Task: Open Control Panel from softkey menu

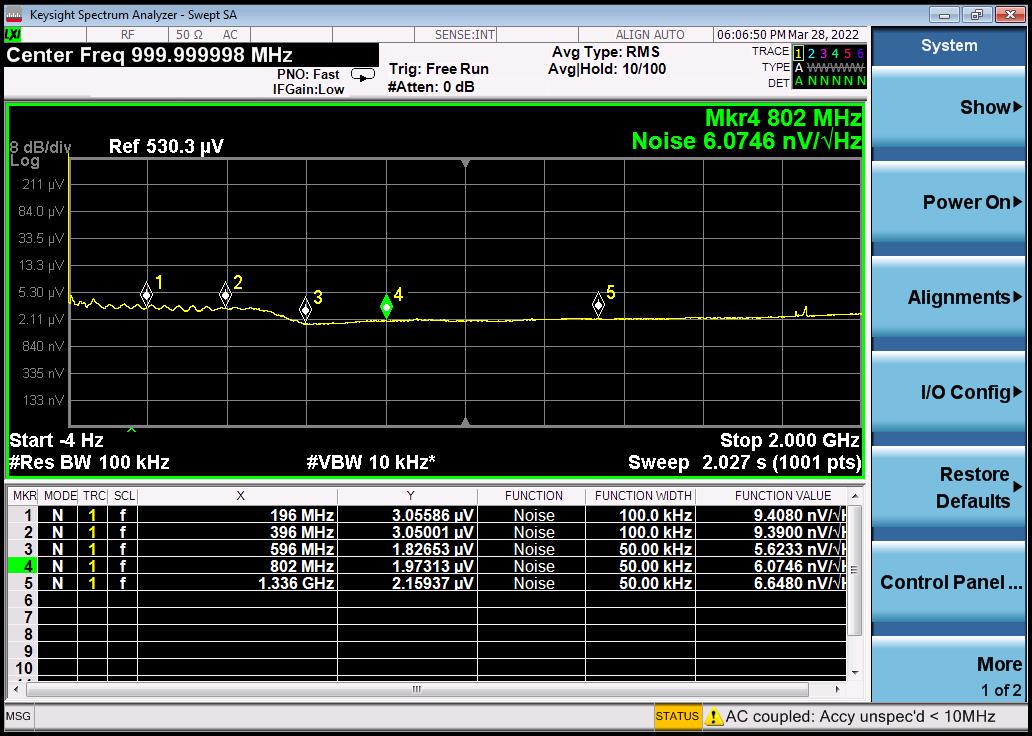Action: pyautogui.click(x=948, y=583)
